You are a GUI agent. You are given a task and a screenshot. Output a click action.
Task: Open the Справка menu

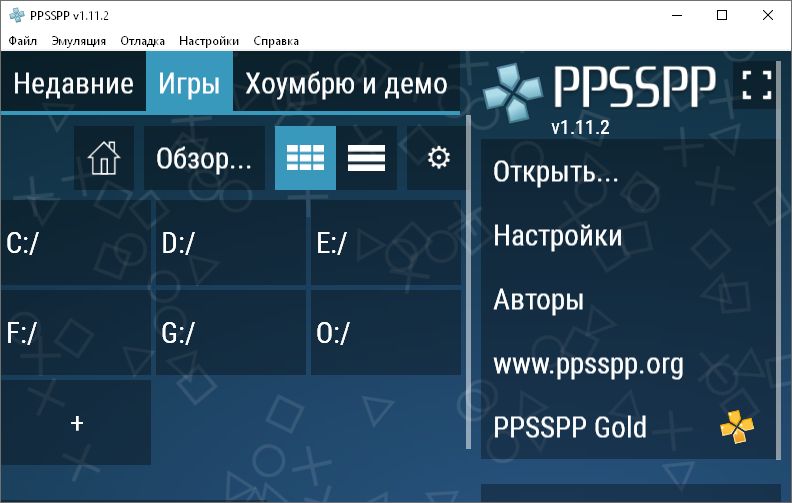276,41
